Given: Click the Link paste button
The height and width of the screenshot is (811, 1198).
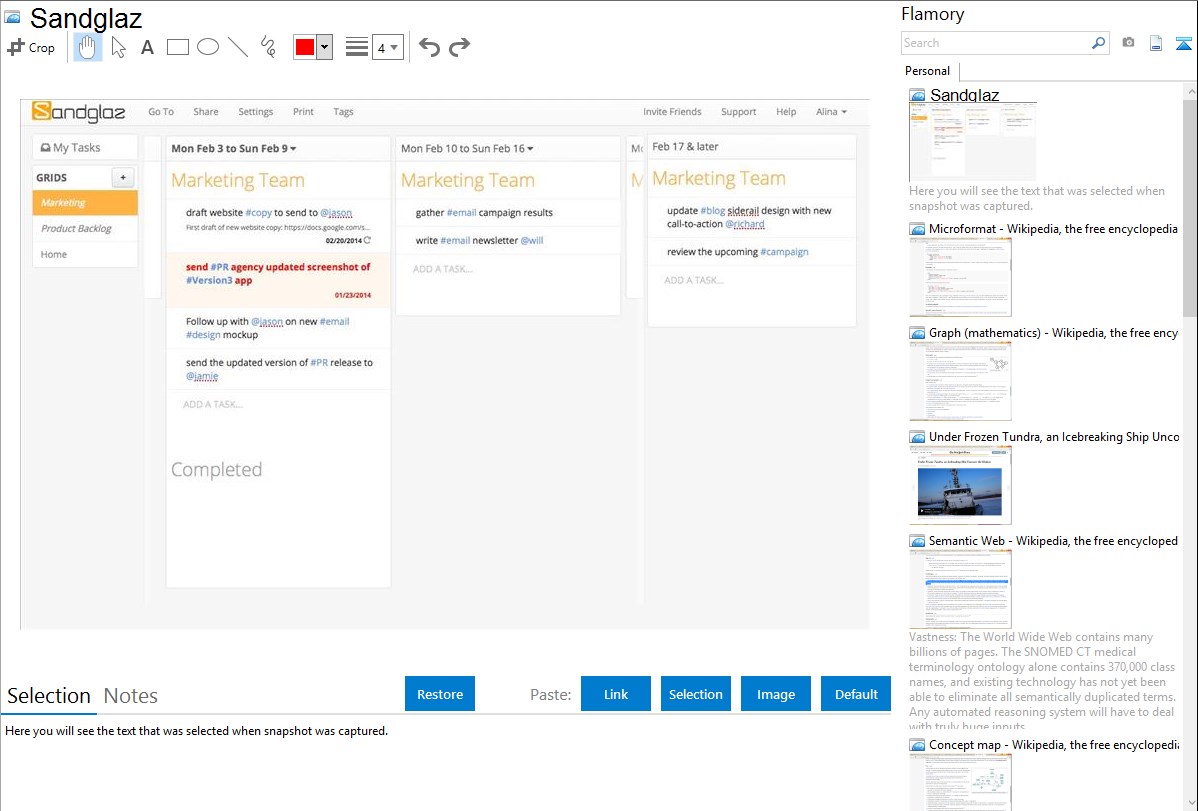Looking at the screenshot, I should (x=616, y=694).
